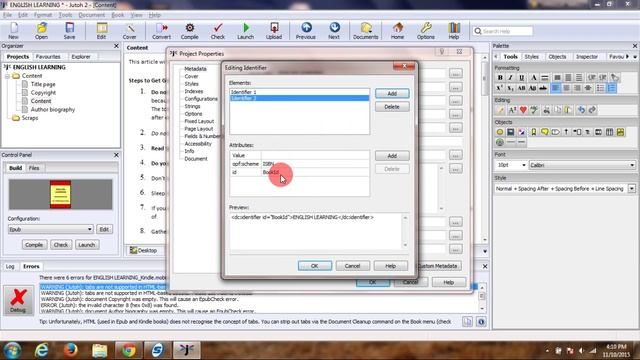
Task: Open the Help books icon
Action: coord(454,31)
